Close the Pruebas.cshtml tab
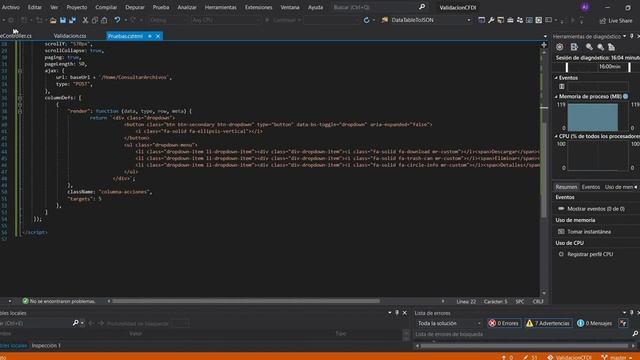This screenshot has width=640, height=360. click(158, 36)
